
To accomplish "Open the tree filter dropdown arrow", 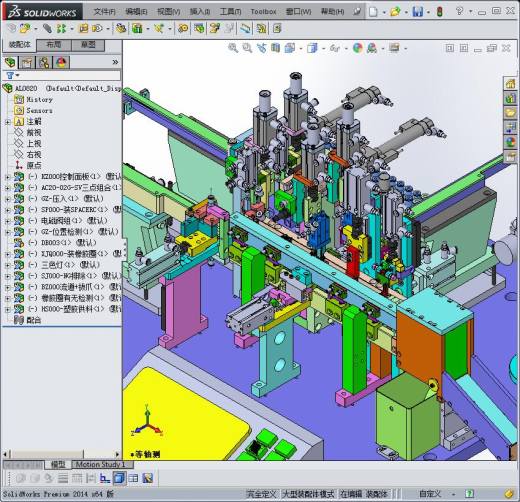I will (x=18, y=75).
